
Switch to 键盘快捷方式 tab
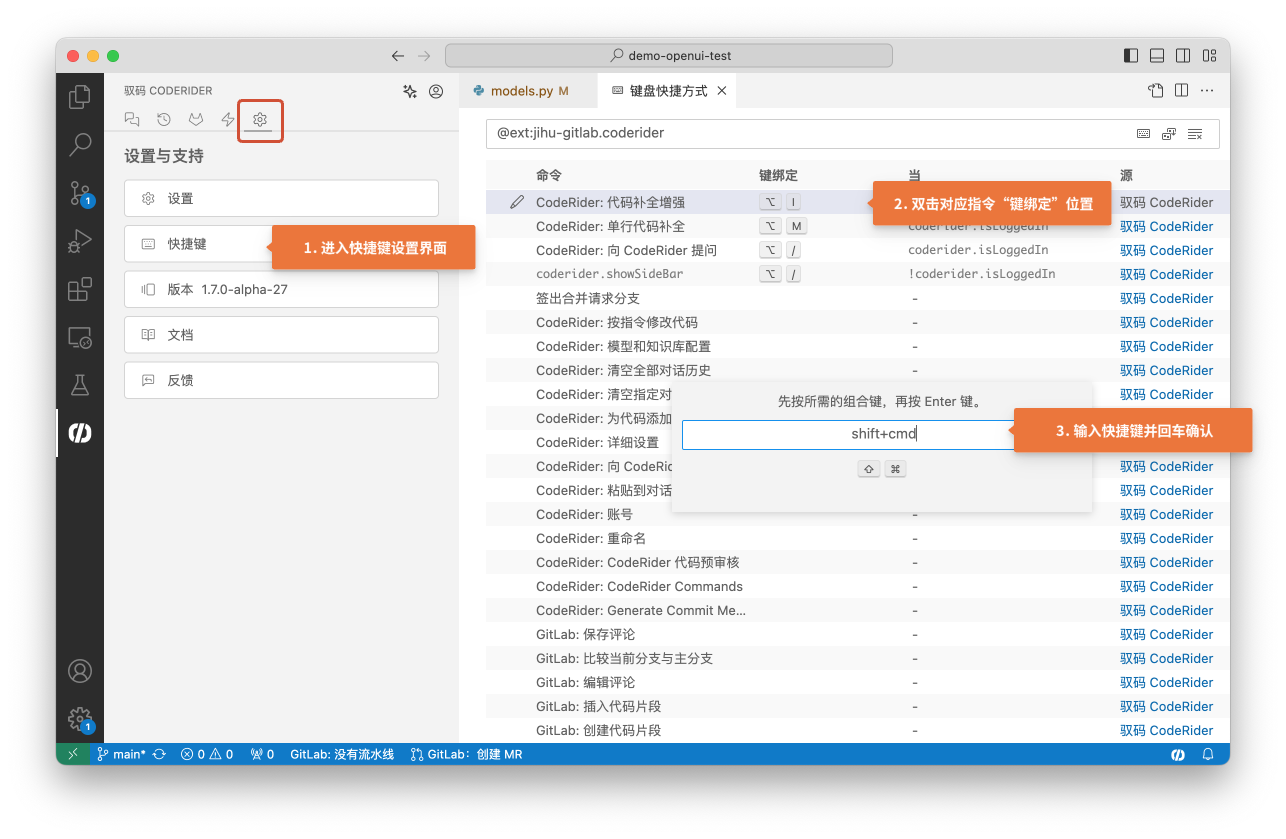coord(668,91)
